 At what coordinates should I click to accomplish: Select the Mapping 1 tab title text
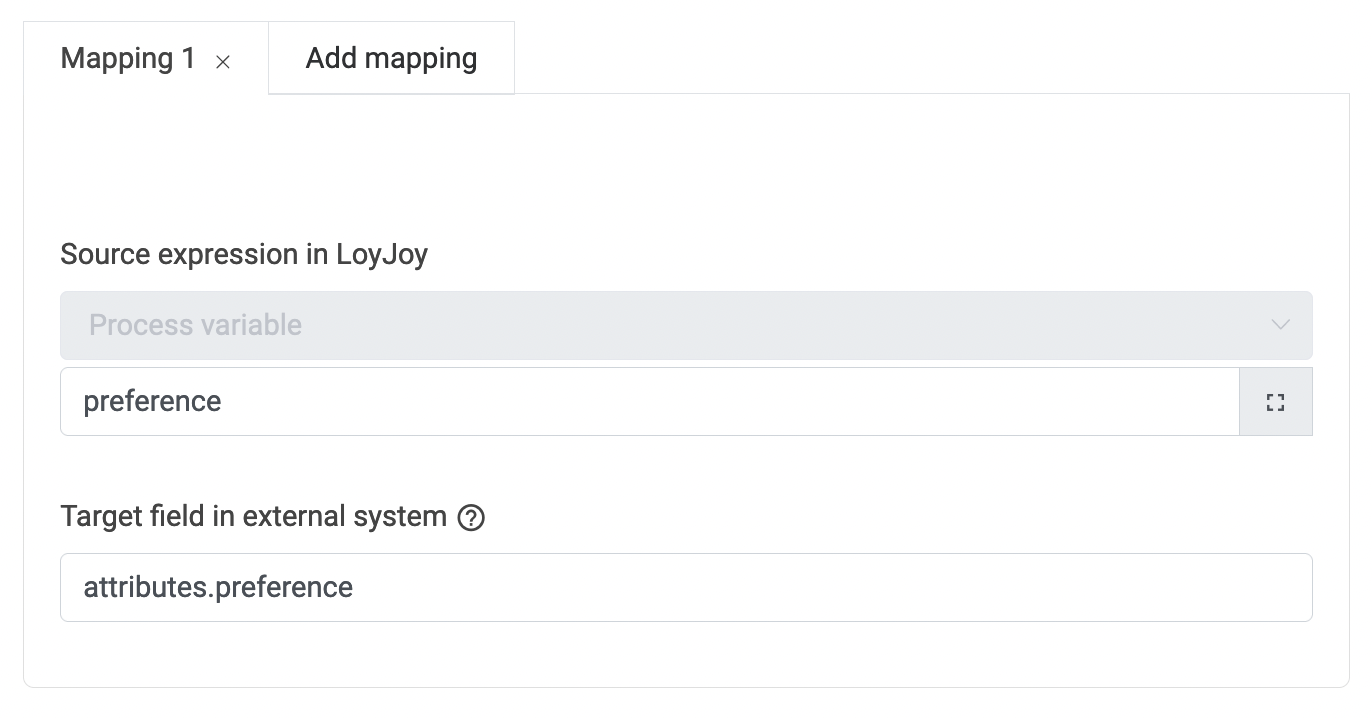pos(128,59)
